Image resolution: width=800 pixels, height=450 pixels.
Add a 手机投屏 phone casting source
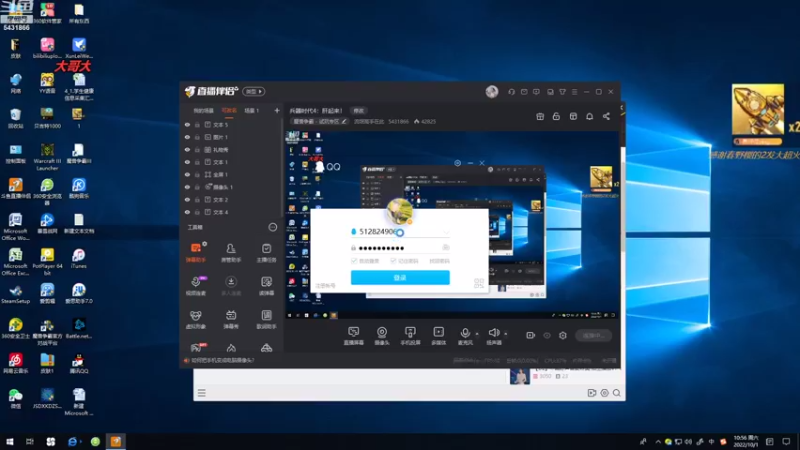coord(410,336)
